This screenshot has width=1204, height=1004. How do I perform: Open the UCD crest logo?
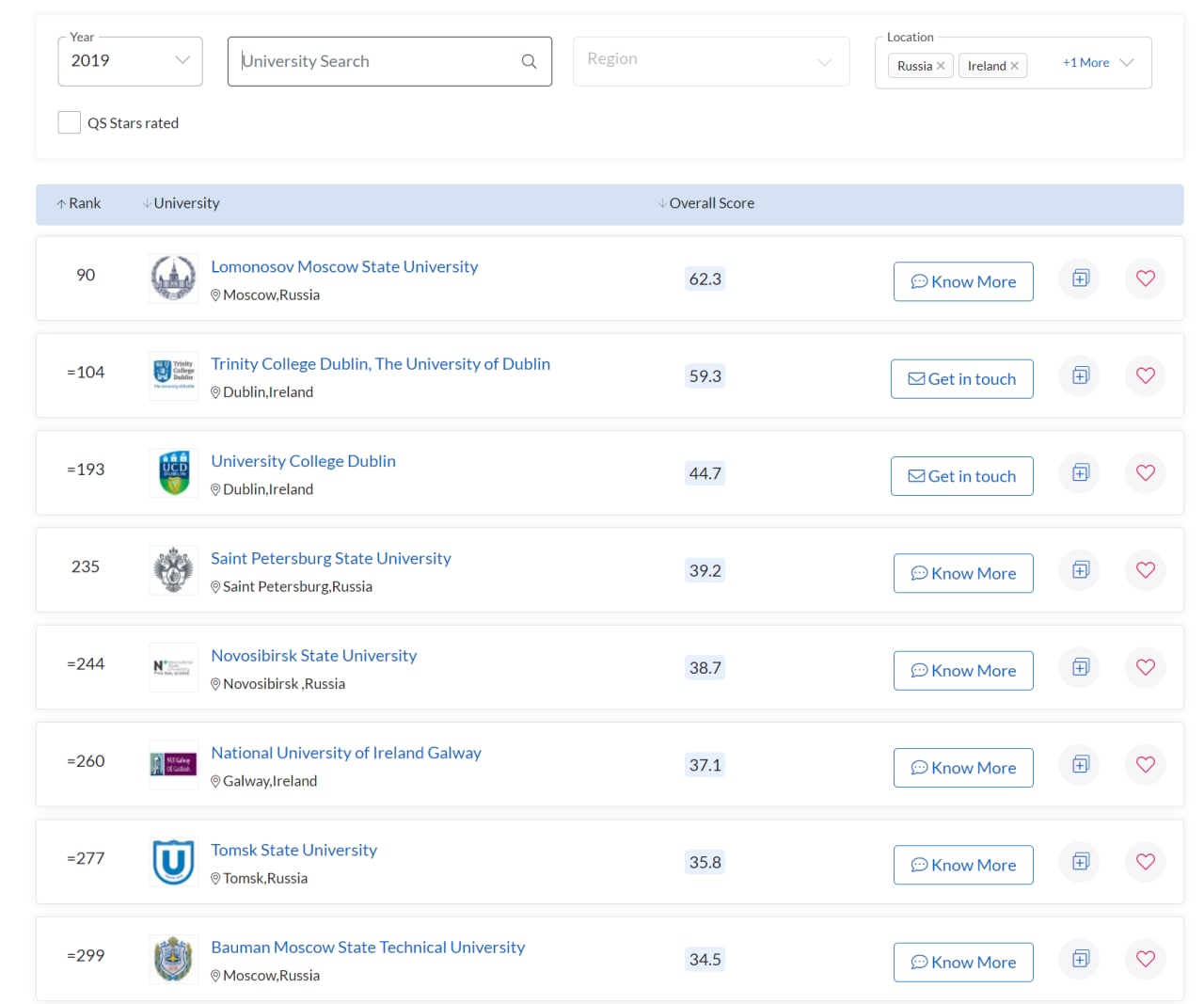173,472
